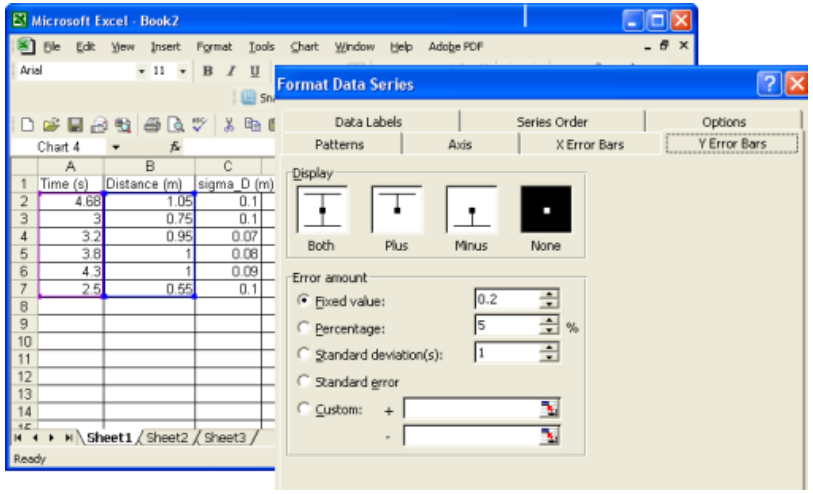Viewport: 813px width, 494px height.
Task: Open Print Preview from the toolbar
Action: [x=175, y=125]
